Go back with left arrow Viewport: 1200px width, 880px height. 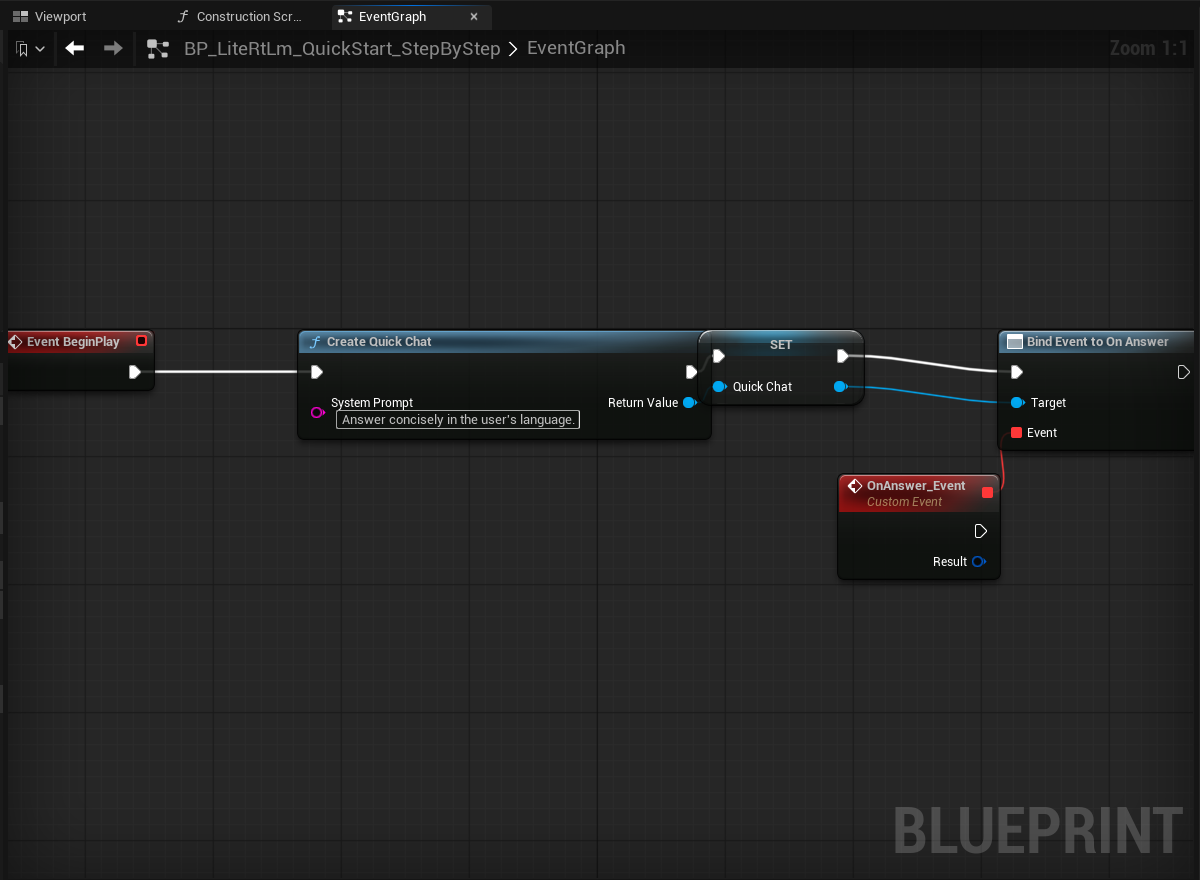75,48
